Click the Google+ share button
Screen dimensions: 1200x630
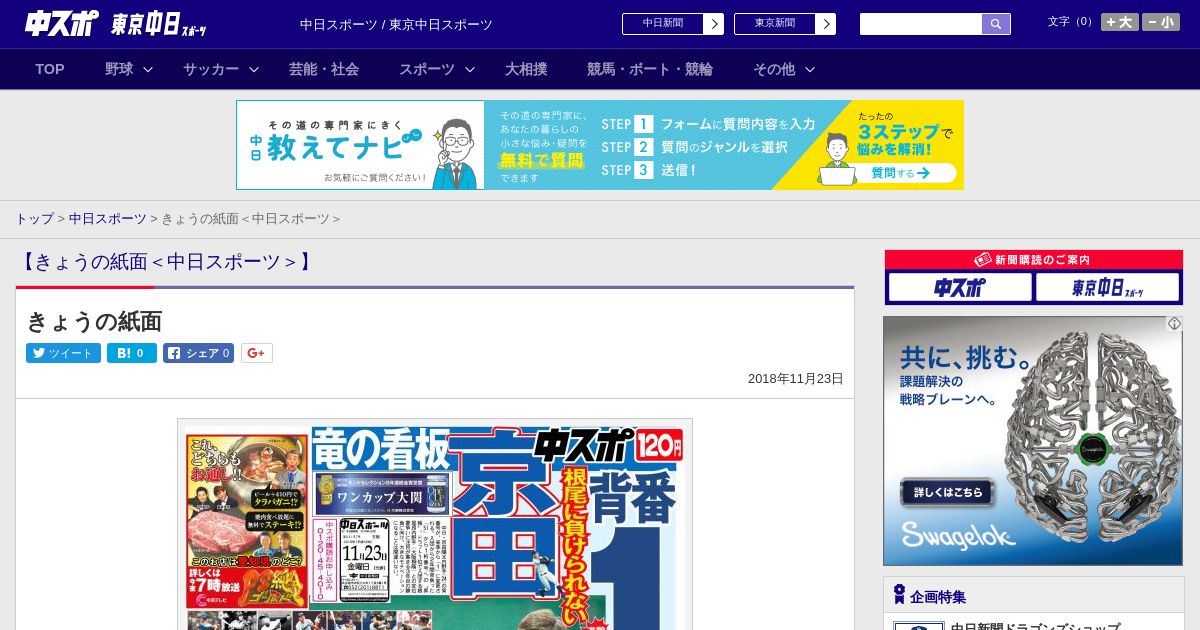(x=257, y=353)
